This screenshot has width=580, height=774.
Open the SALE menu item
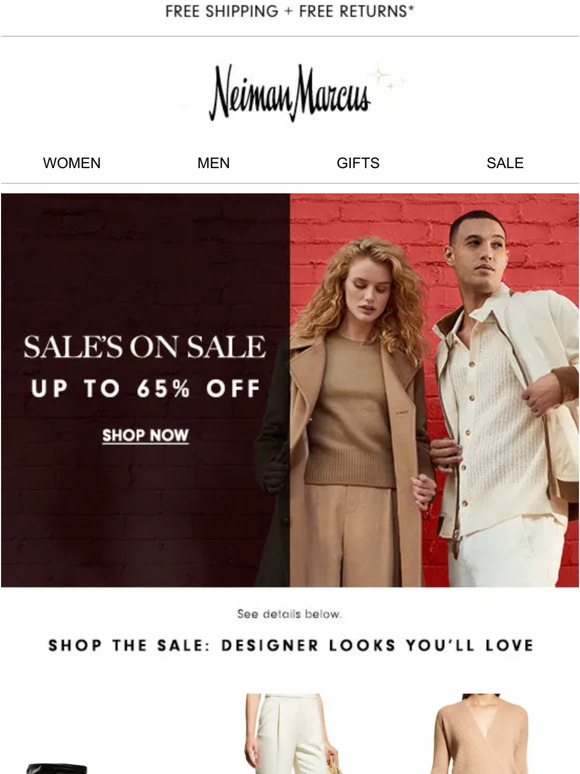point(504,163)
